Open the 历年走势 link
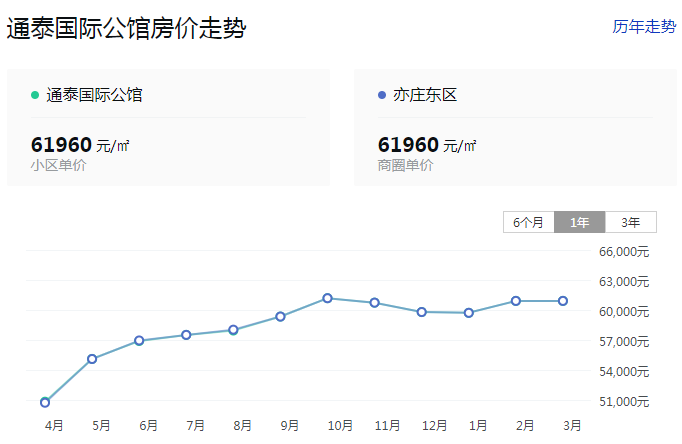Viewport: 682px width, 444px height. click(643, 27)
